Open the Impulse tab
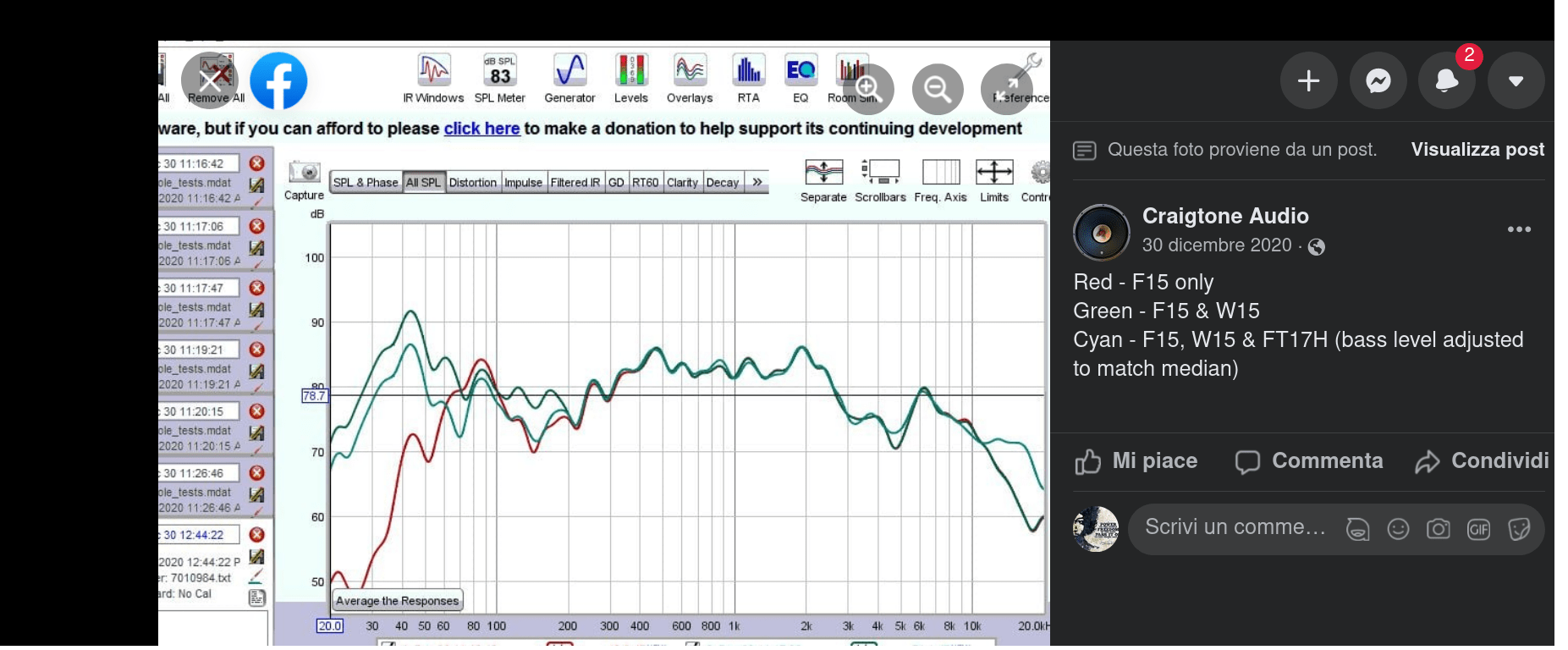 [x=523, y=183]
